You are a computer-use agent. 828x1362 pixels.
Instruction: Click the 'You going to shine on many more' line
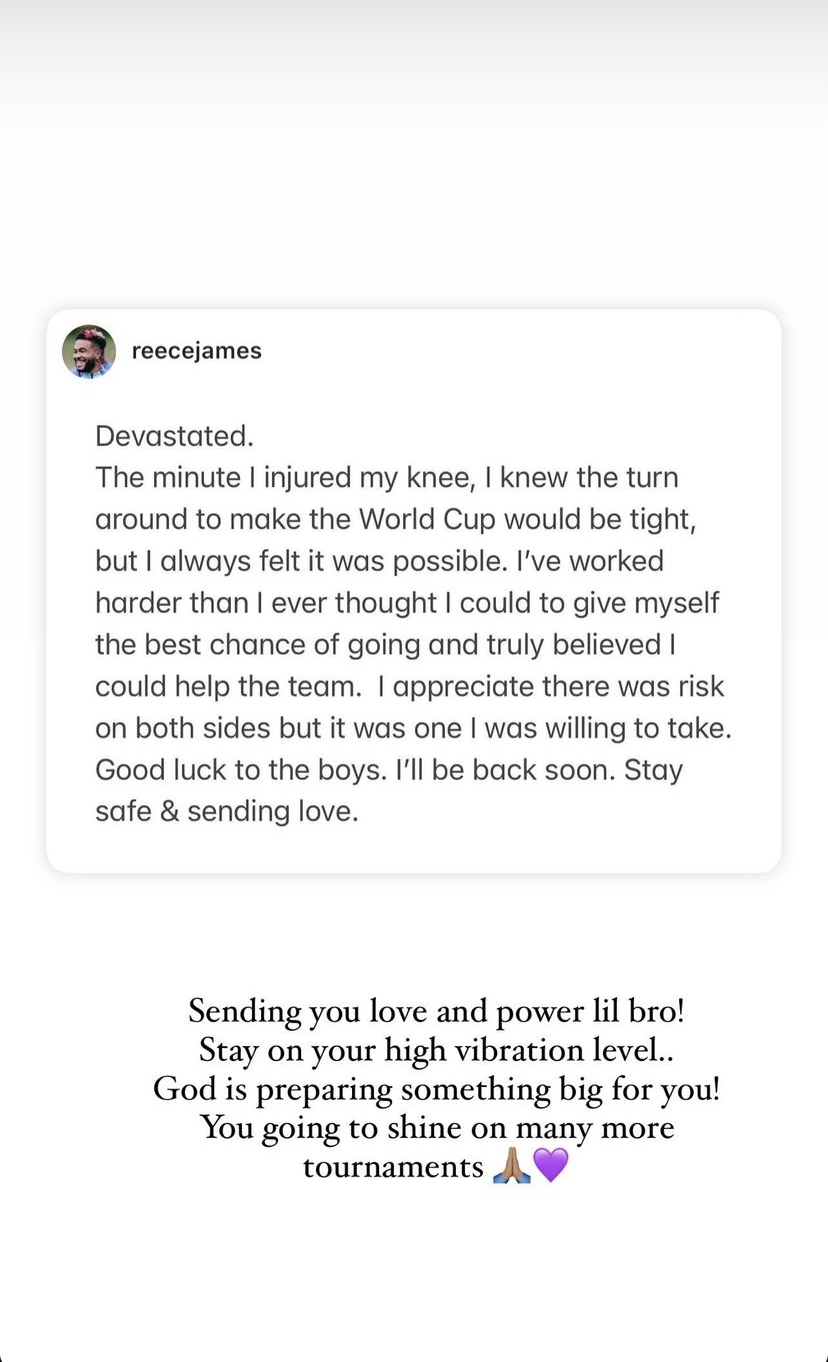pos(437,1127)
